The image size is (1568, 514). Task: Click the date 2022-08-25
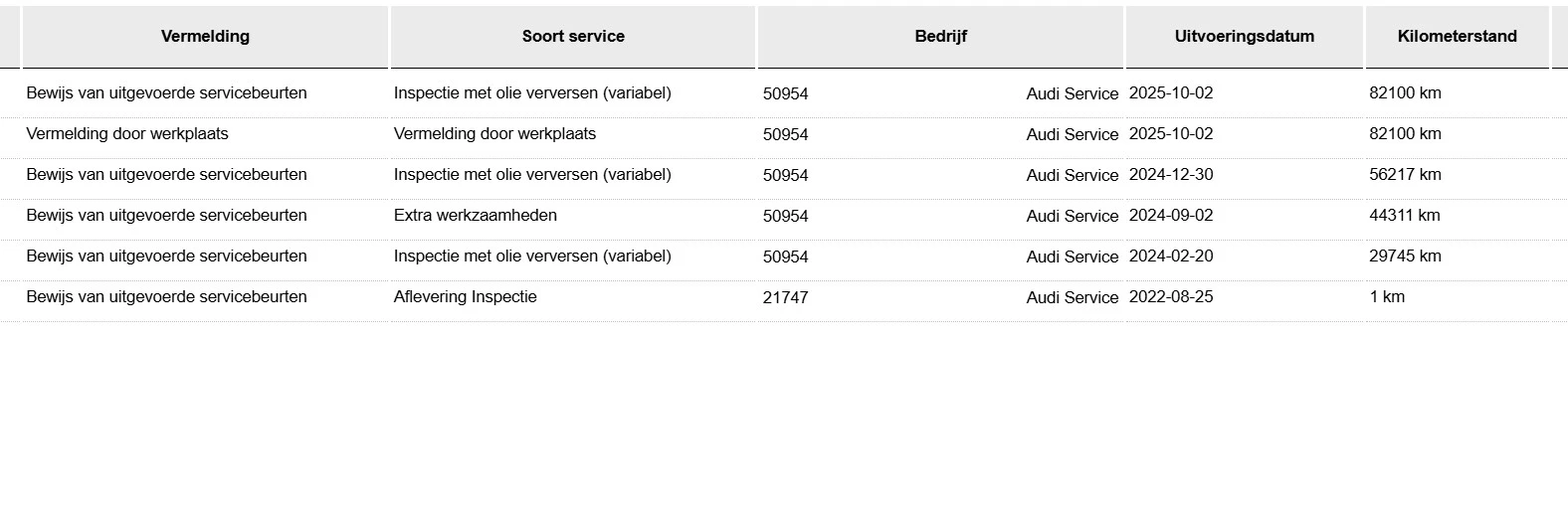(x=1170, y=297)
